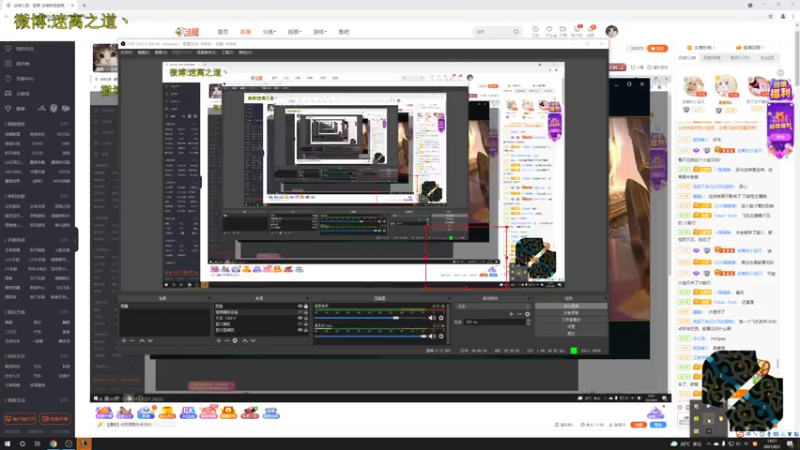
Task: Expand 游戏 dropdown in site navigation
Action: point(319,32)
